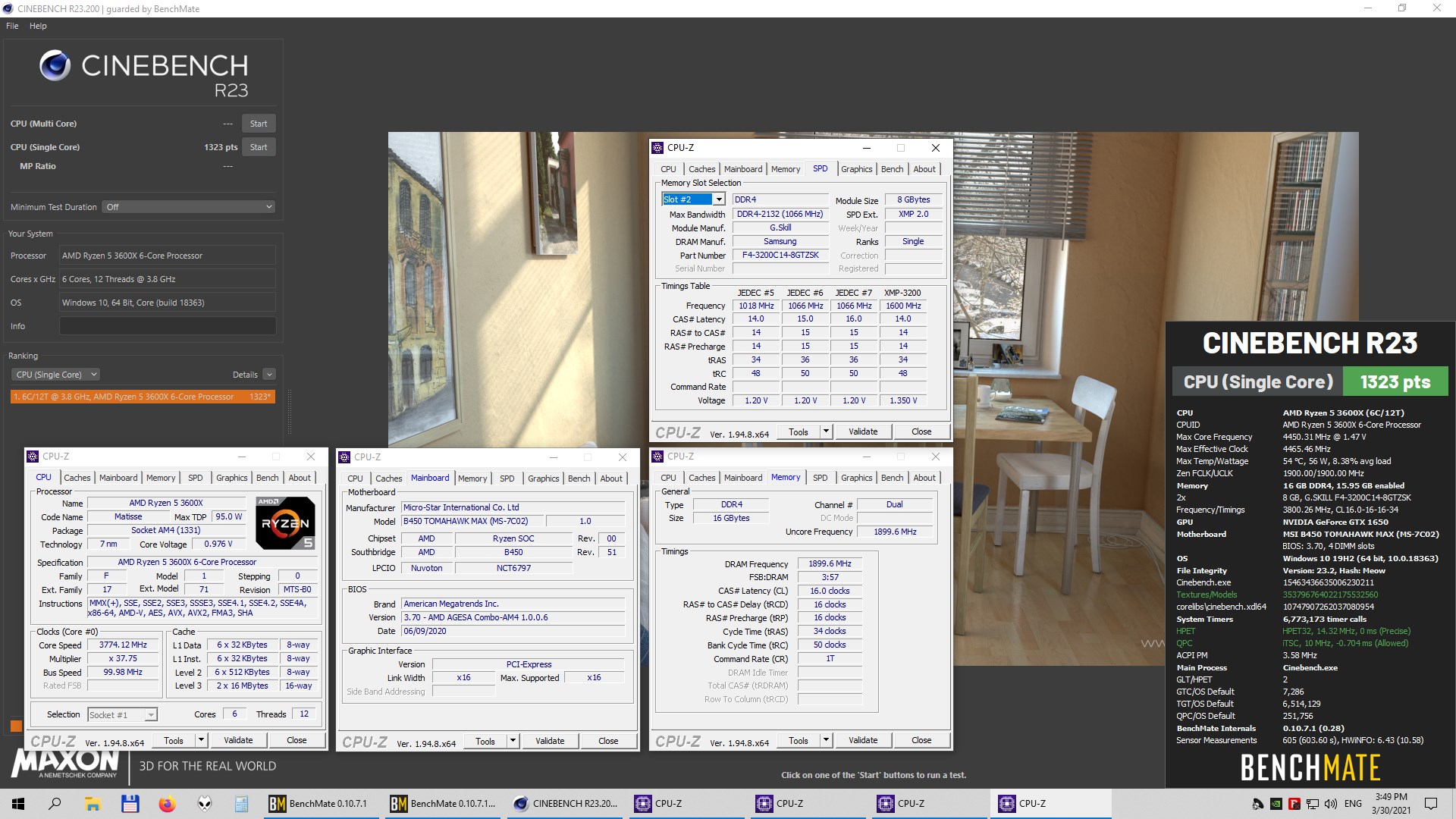This screenshot has width=1456, height=819.
Task: Click the Cinebench sphere logo in the left panel
Action: [55, 66]
